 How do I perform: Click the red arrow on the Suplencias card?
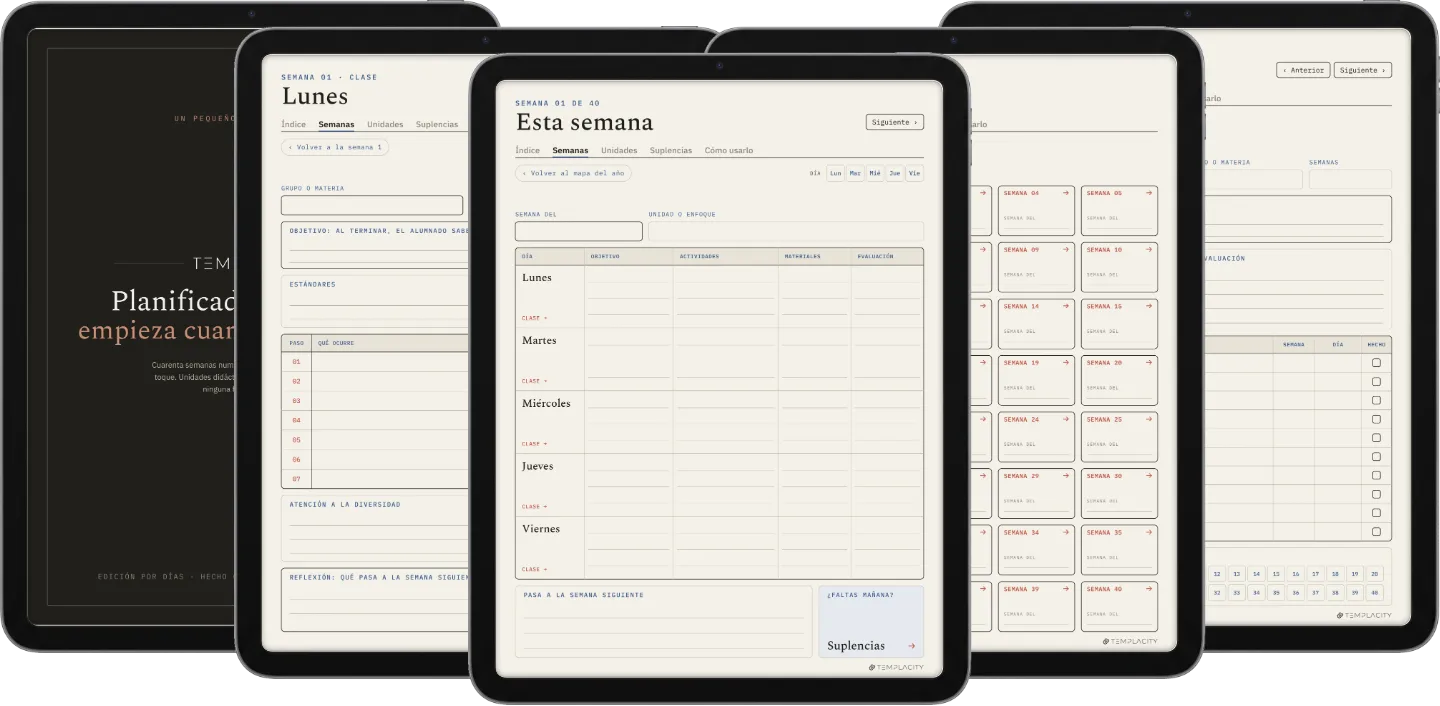[911, 646]
